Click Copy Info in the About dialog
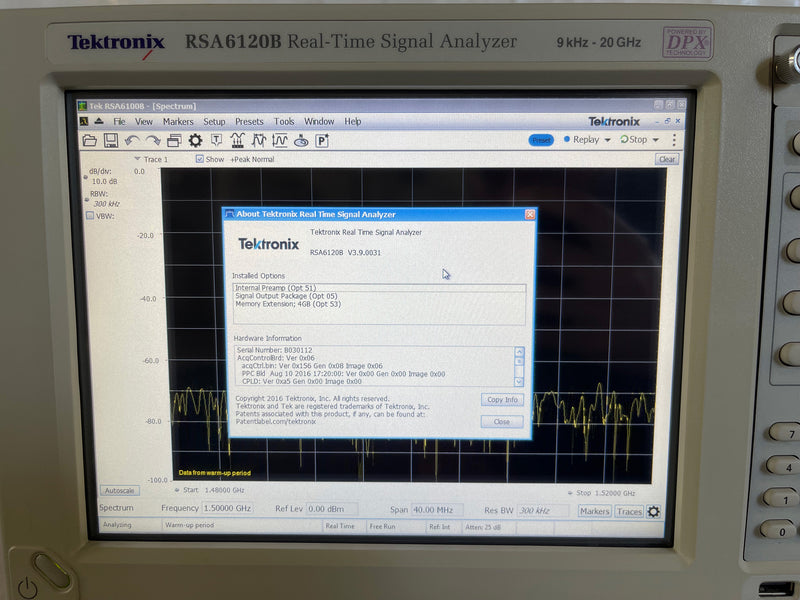The height and width of the screenshot is (600, 800). (501, 399)
